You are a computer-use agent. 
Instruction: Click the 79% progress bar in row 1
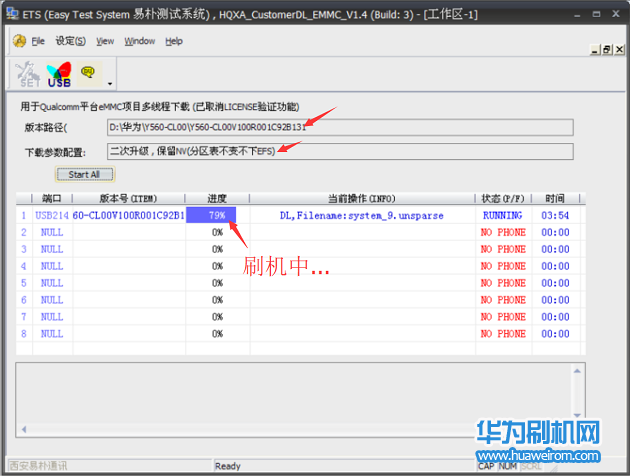pyautogui.click(x=211, y=215)
